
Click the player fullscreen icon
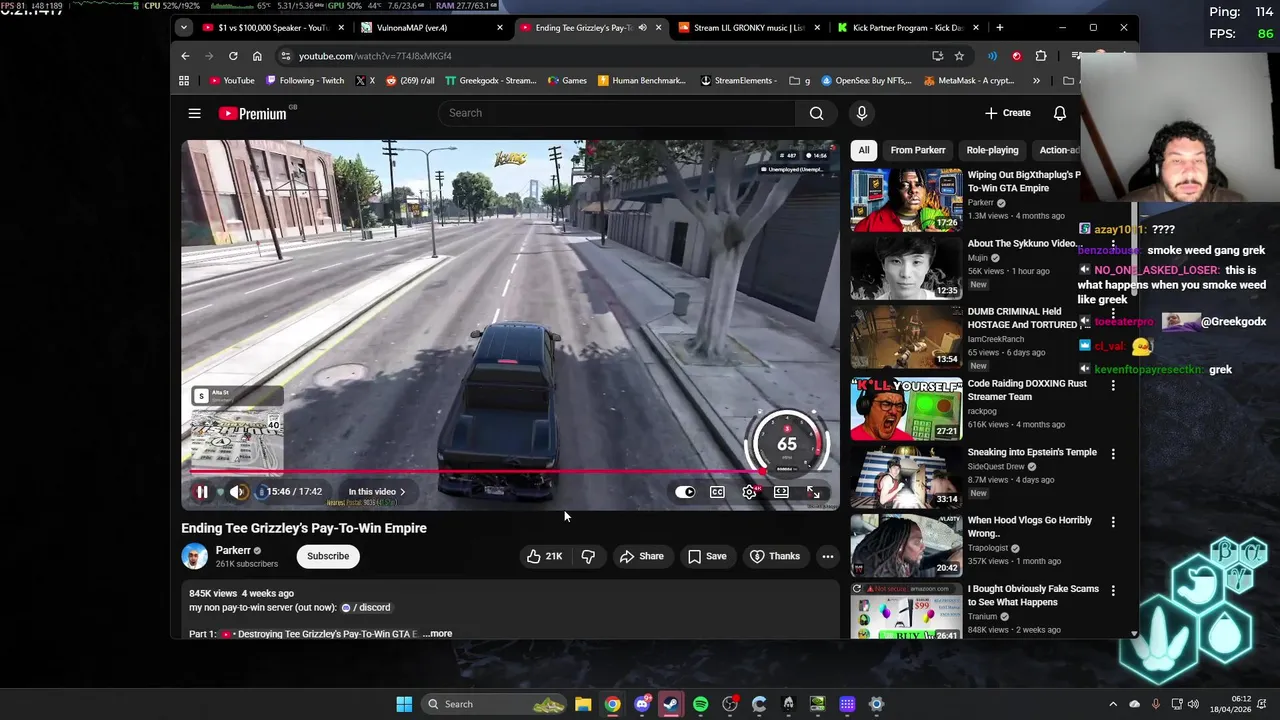[x=813, y=492]
